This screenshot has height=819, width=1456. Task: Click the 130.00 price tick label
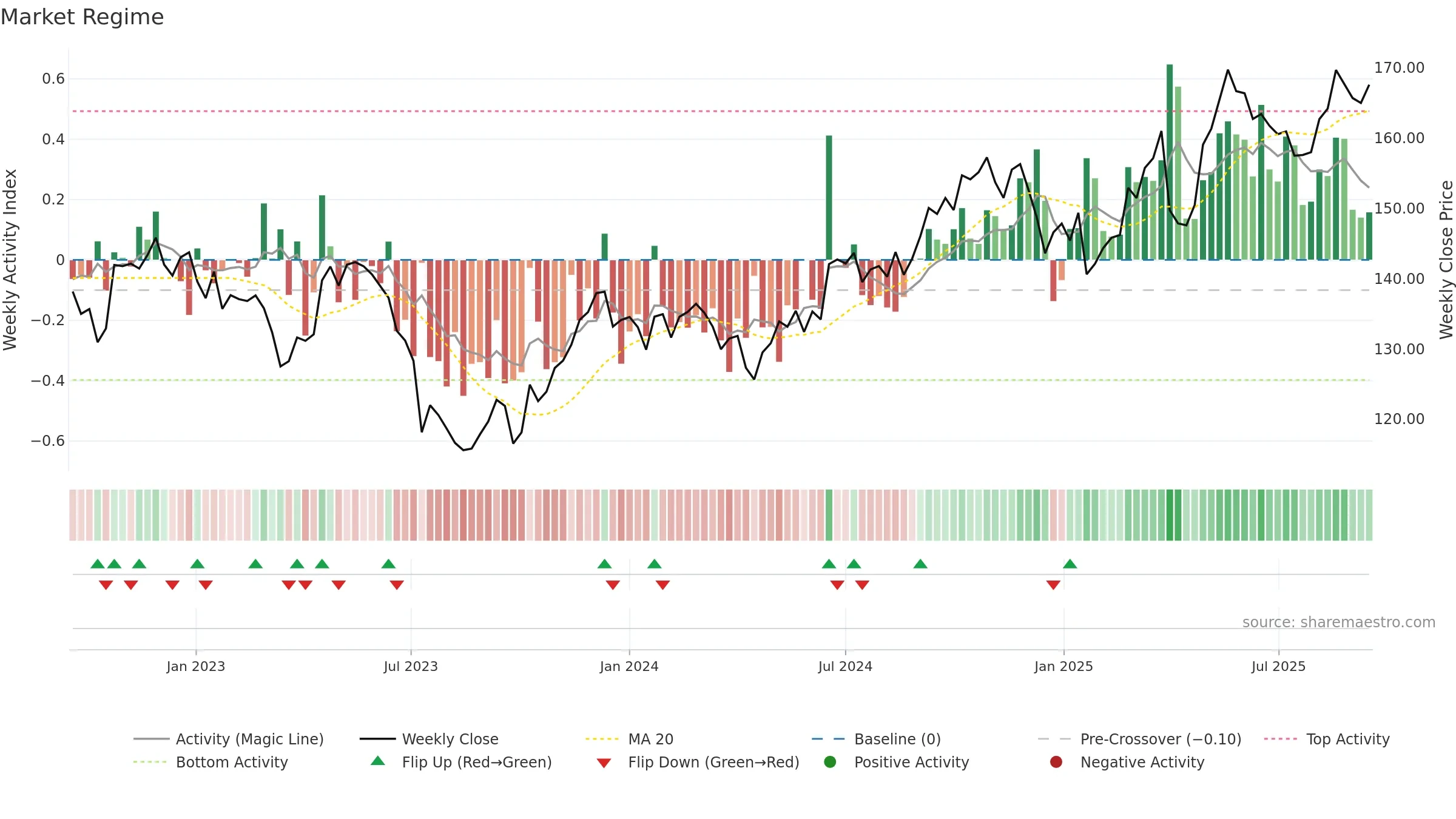1399,349
